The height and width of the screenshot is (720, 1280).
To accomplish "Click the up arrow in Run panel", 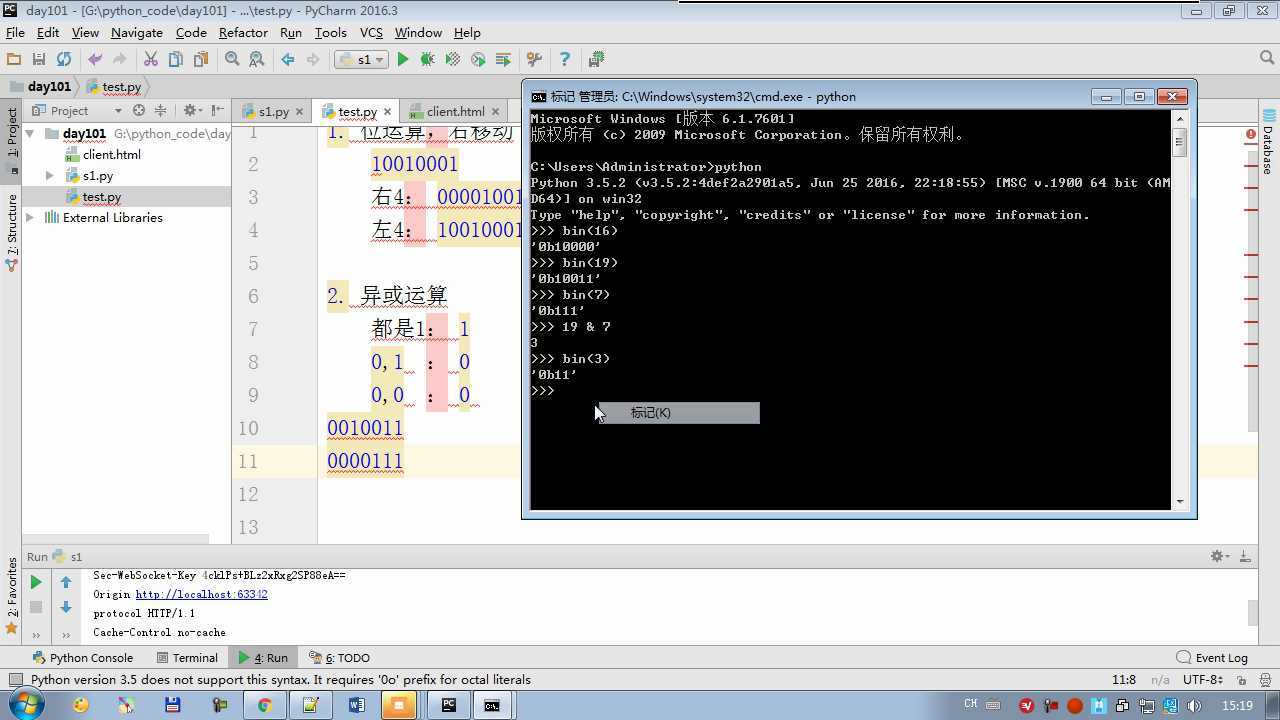I will (x=66, y=582).
